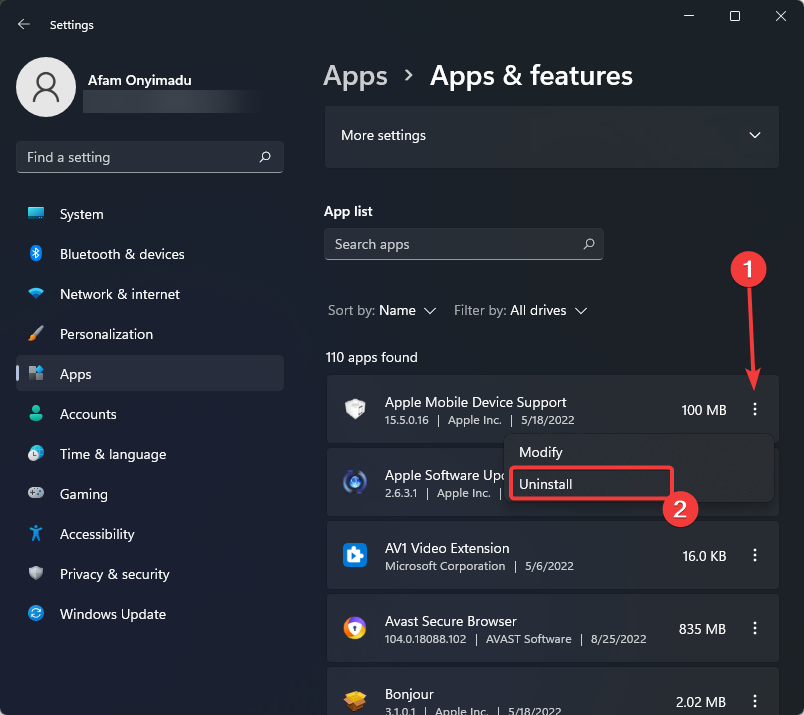The width and height of the screenshot is (804, 715).
Task: Click the Accounts person icon
Action: (36, 413)
